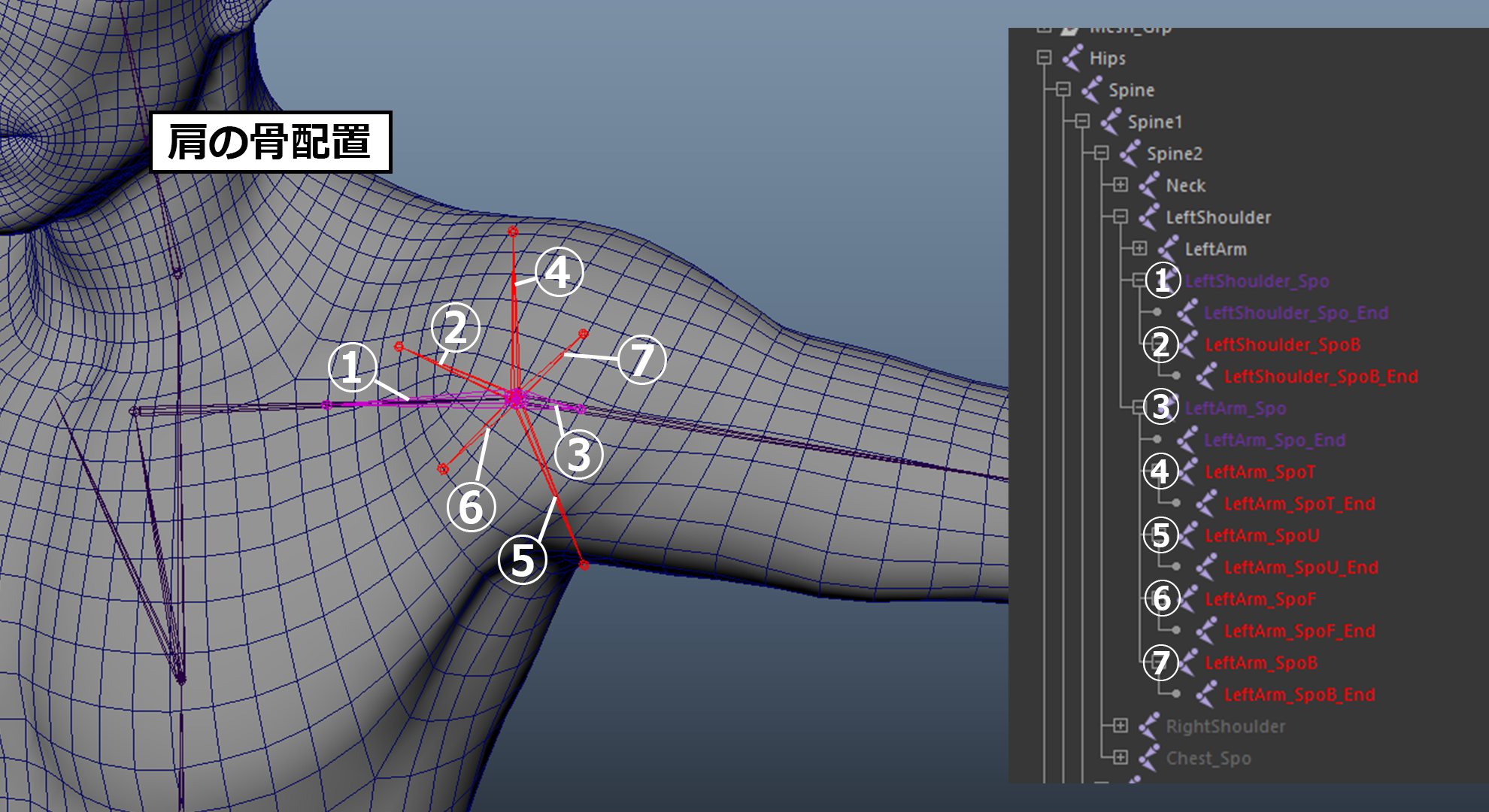
Task: Select LeftArm_SpoU in the outliner
Action: [x=1261, y=536]
